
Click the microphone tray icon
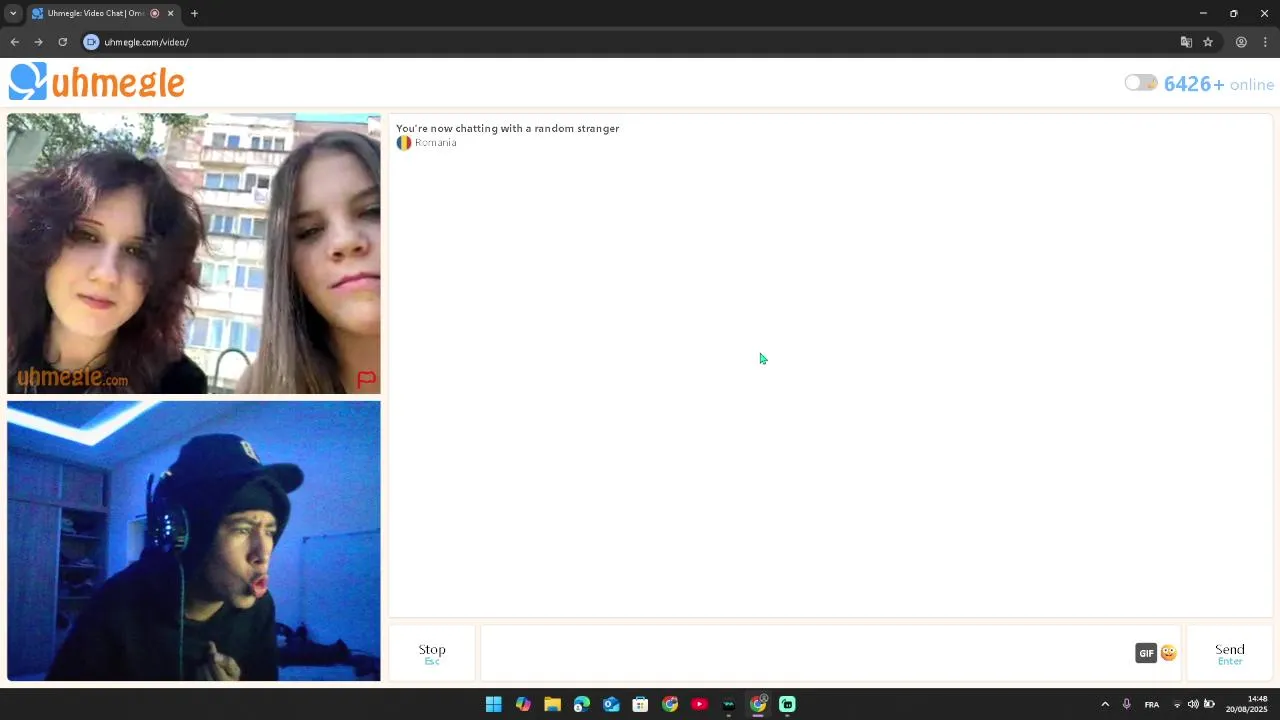[x=1127, y=704]
